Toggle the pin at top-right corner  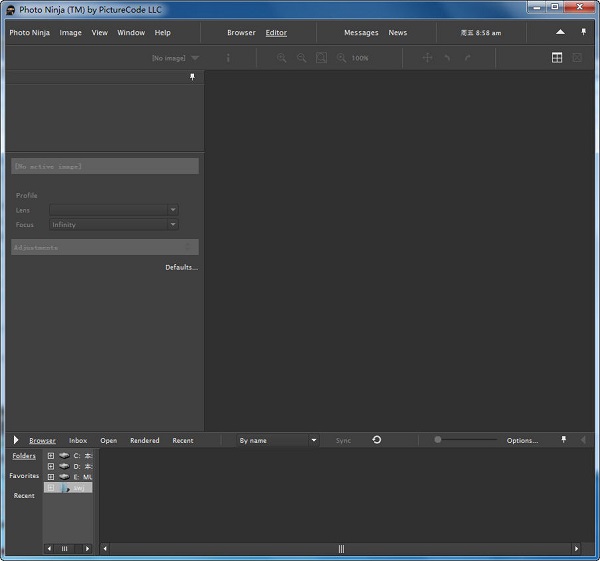tap(583, 32)
